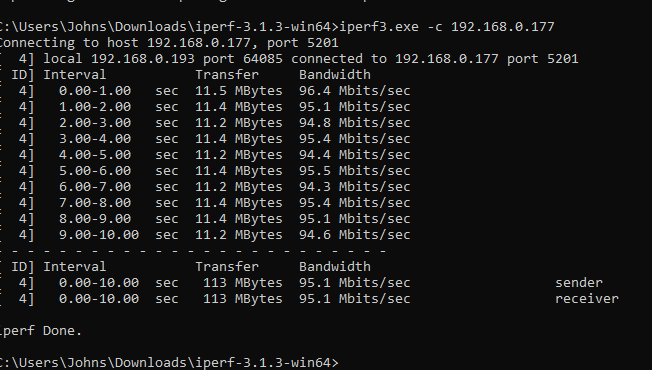The image size is (652, 370).
Task: Click the first Bandwidth column header
Action: 335,75
